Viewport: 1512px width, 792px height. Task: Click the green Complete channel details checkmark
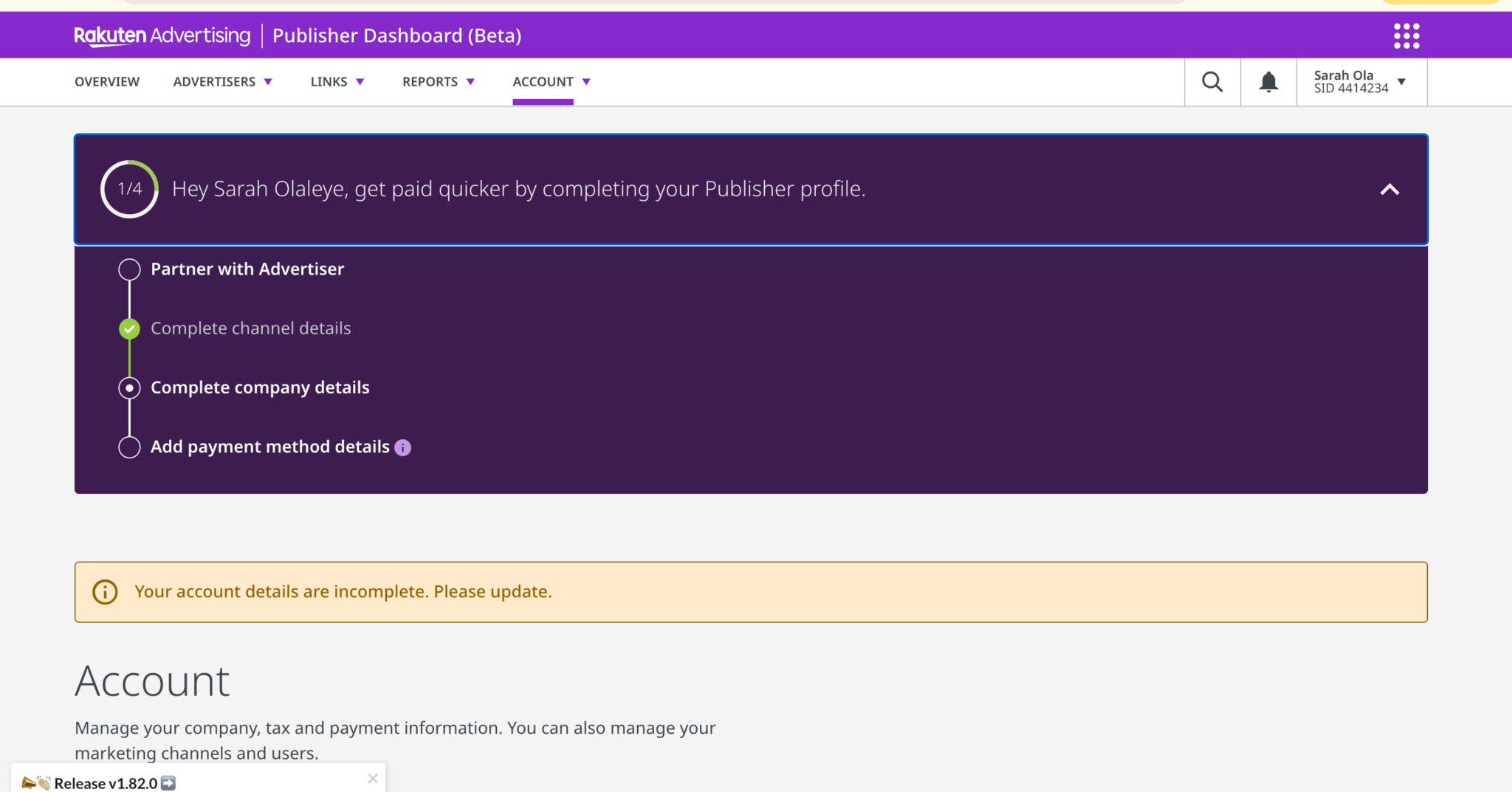(x=129, y=328)
